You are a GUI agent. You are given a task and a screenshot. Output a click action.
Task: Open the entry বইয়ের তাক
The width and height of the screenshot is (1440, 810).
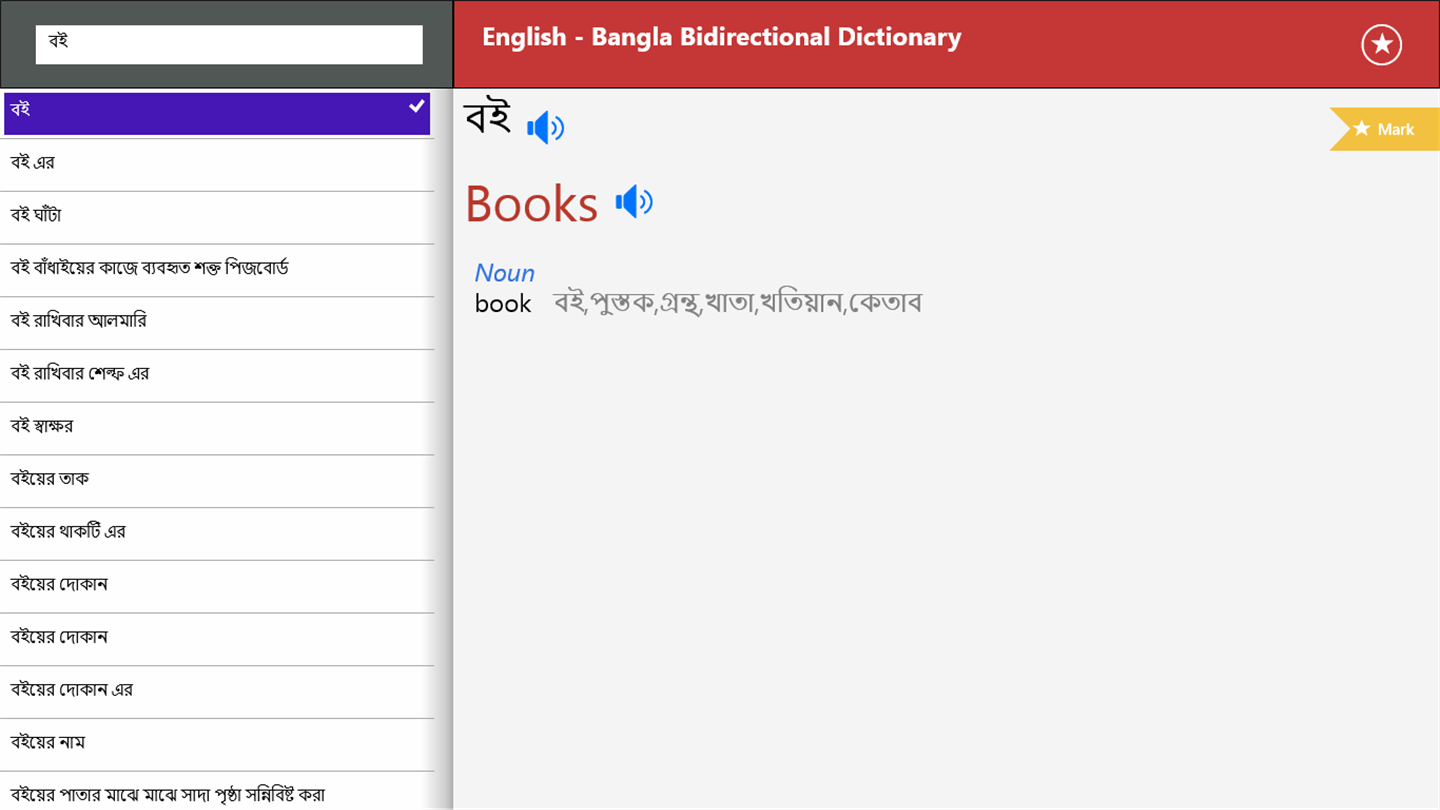pyautogui.click(x=217, y=481)
